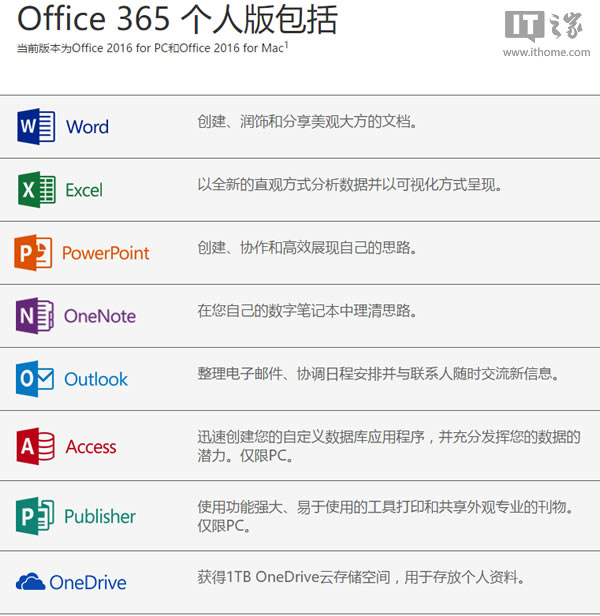The image size is (600, 616).
Task: Click the Access application icon
Action: [x=35, y=446]
